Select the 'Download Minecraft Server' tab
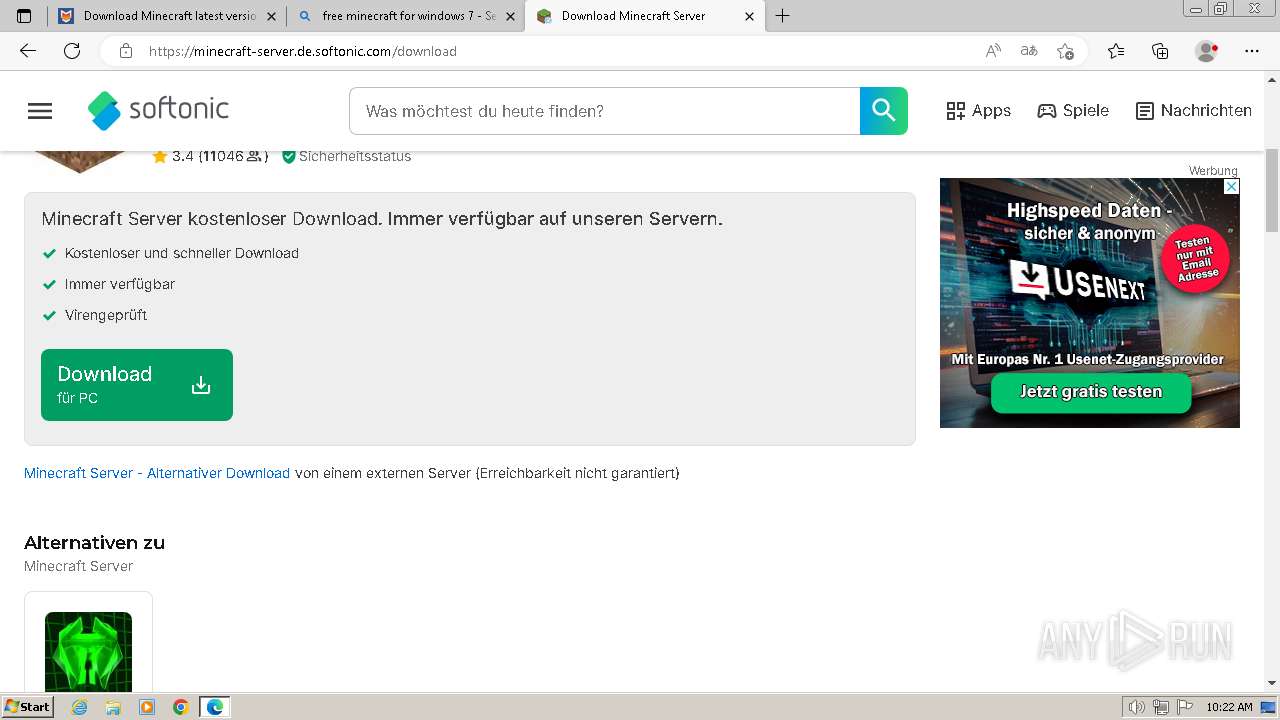Screen dimensions: 1280x720 point(644,16)
